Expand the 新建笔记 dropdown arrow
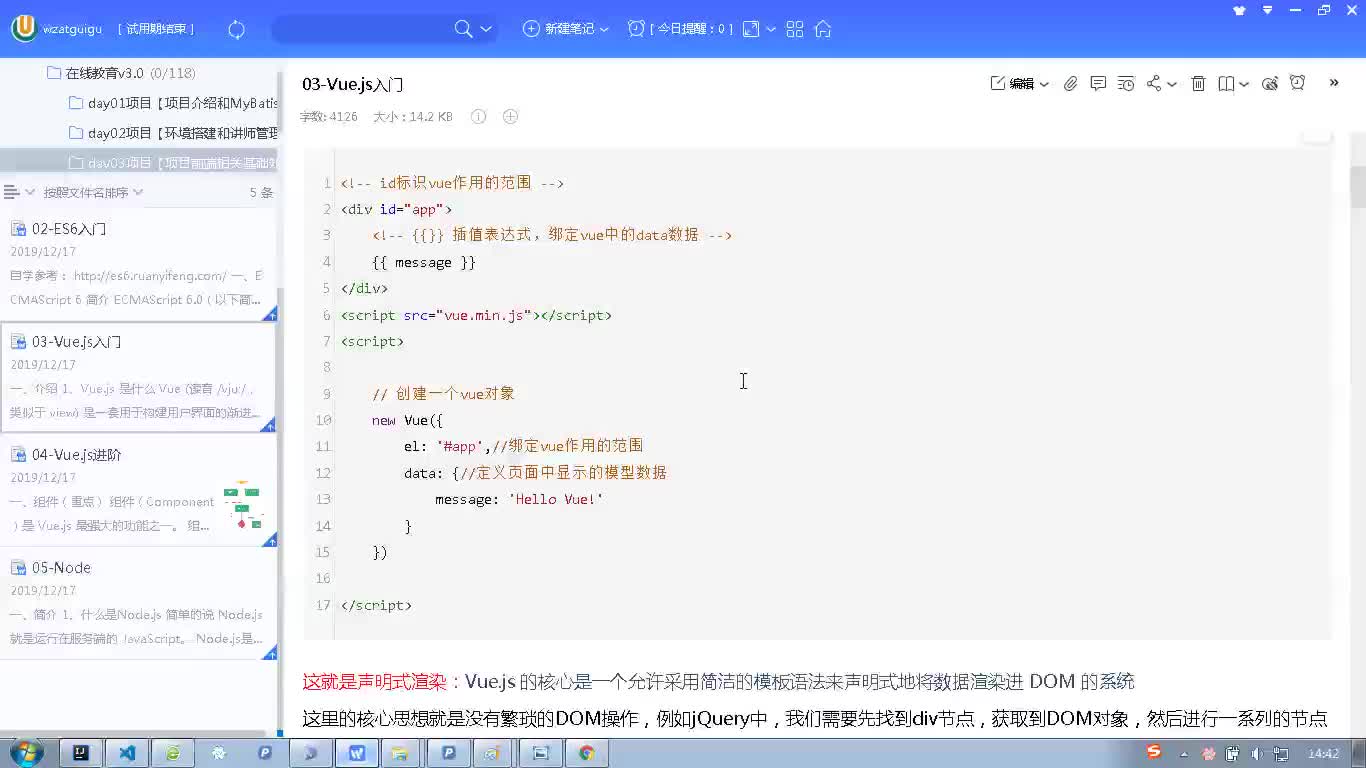Viewport: 1366px width, 768px height. 604,30
